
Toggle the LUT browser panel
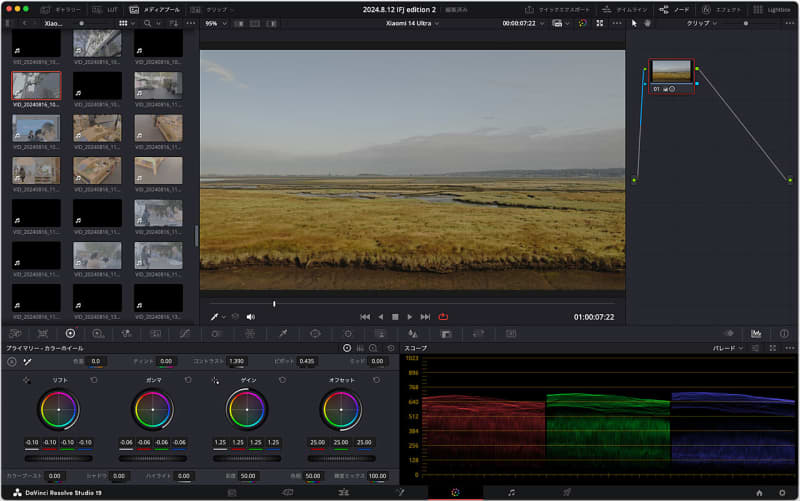click(x=106, y=9)
